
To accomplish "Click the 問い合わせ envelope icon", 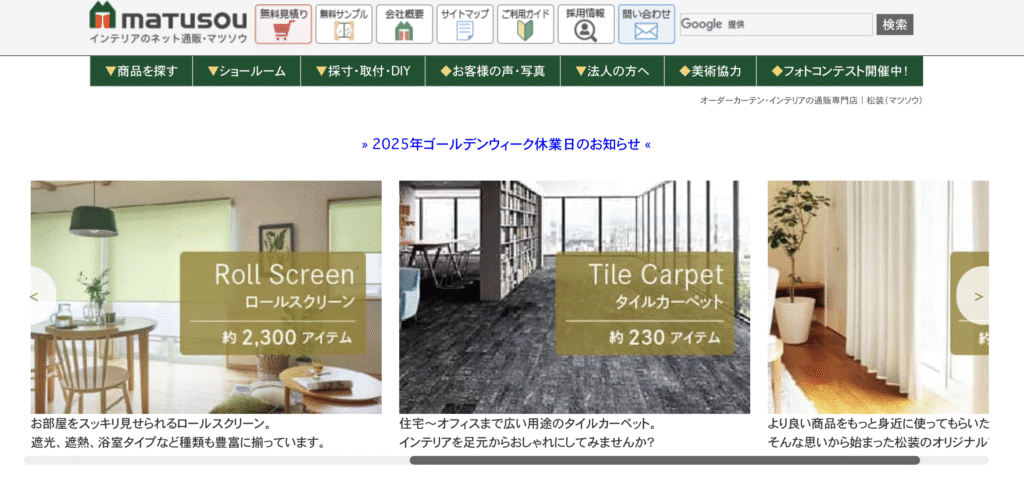I will tap(646, 24).
